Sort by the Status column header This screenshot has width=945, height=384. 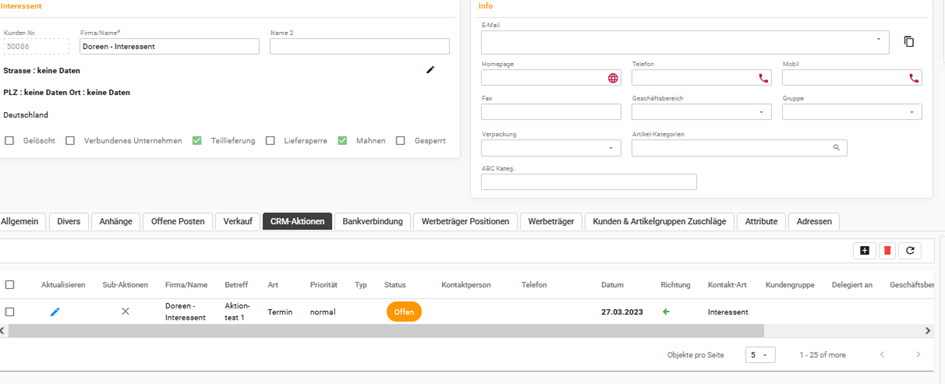pos(395,285)
